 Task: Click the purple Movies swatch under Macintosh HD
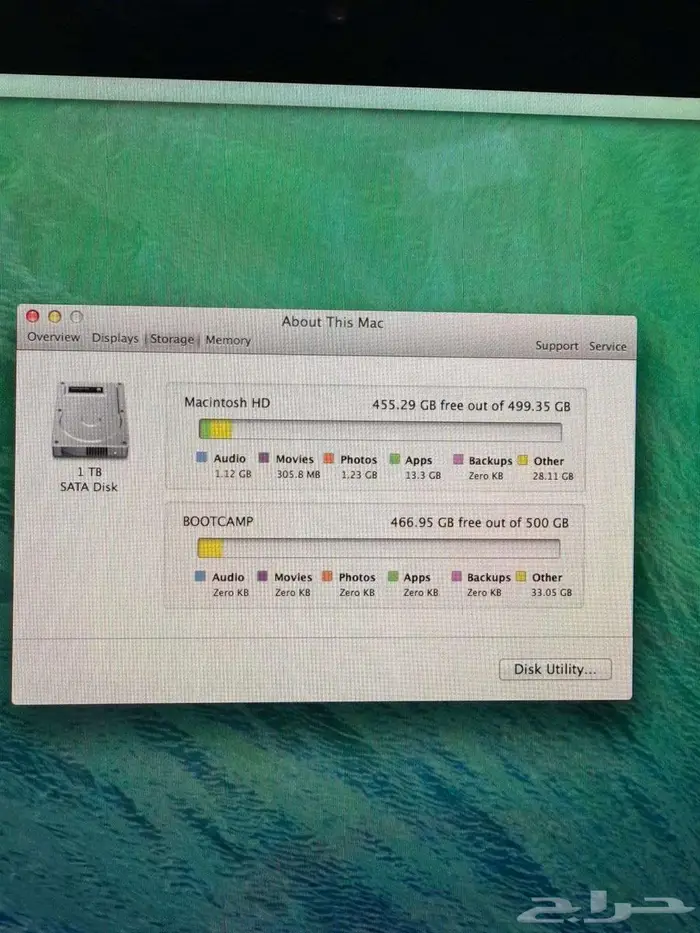tap(264, 459)
